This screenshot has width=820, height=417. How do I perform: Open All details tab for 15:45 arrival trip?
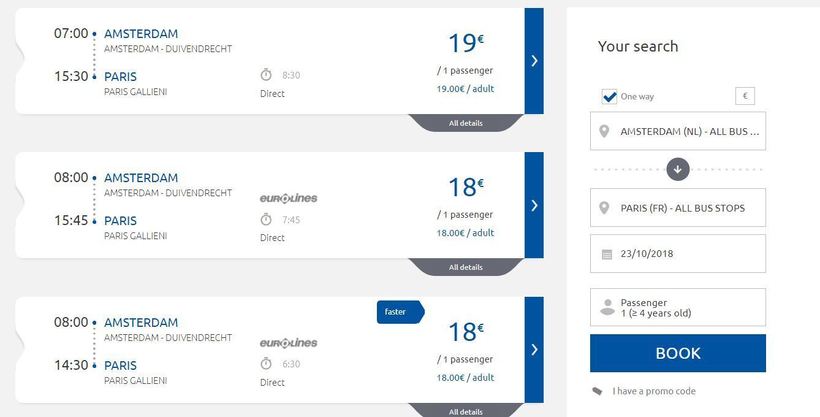click(x=465, y=267)
